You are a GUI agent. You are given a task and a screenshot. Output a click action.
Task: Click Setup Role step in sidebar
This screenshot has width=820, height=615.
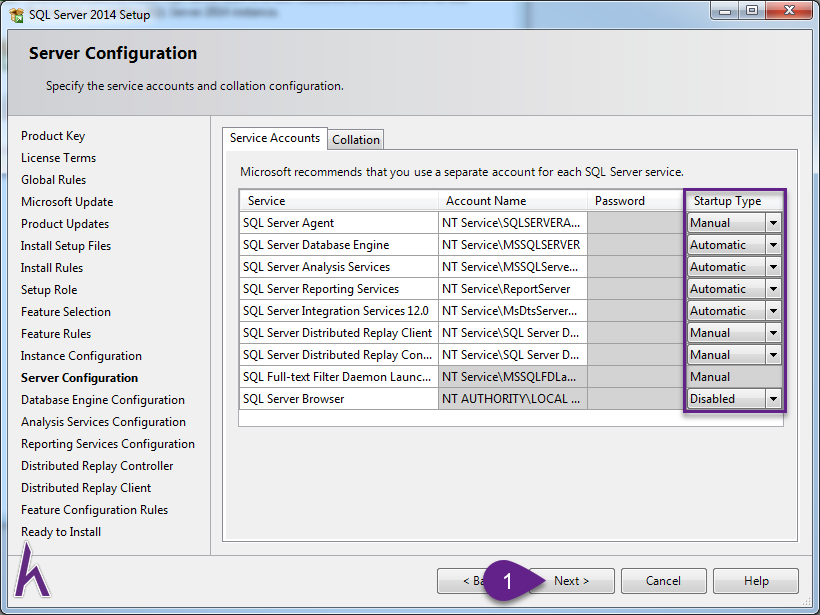tap(49, 290)
